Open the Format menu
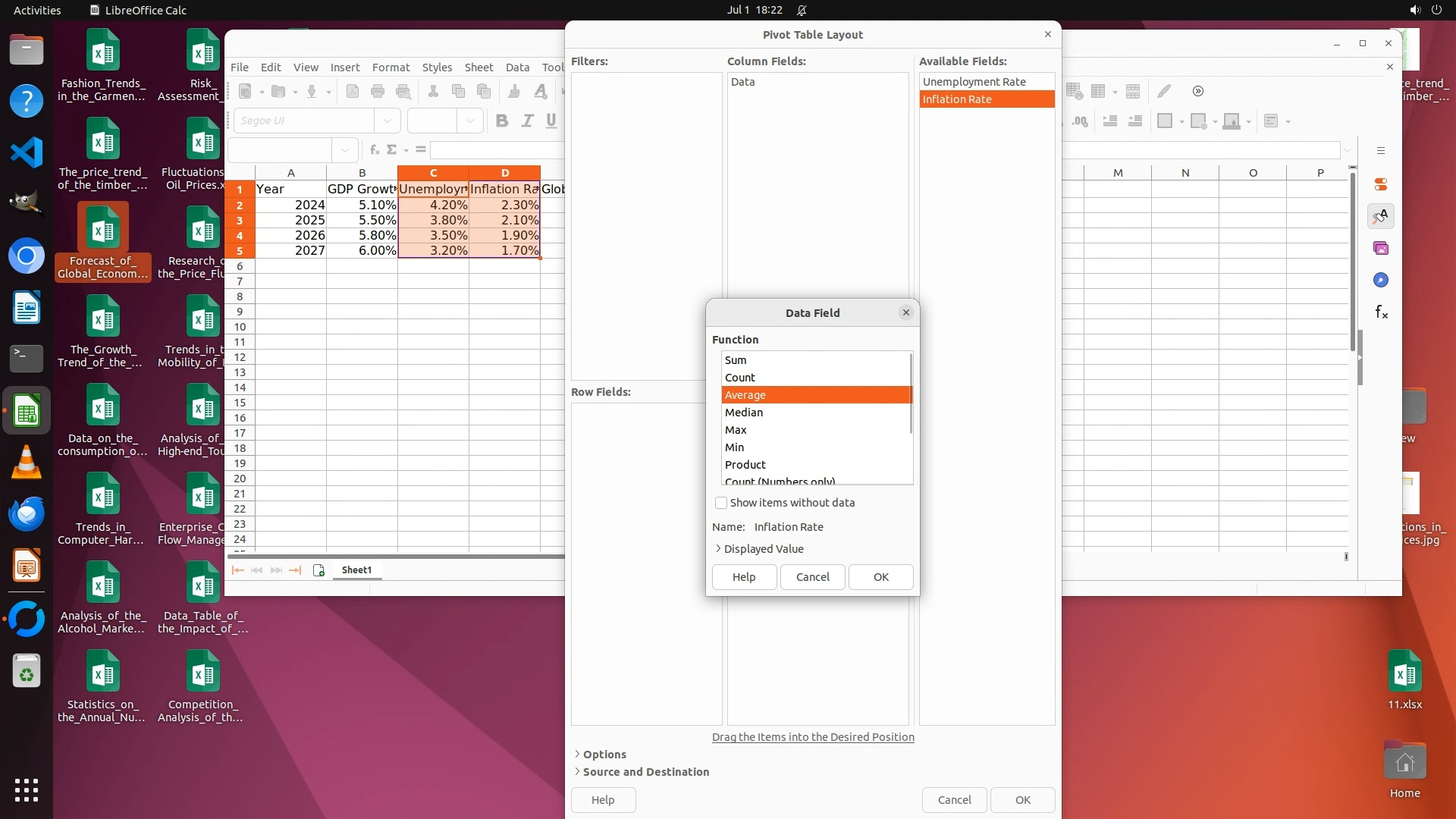1456x819 pixels. [391, 67]
